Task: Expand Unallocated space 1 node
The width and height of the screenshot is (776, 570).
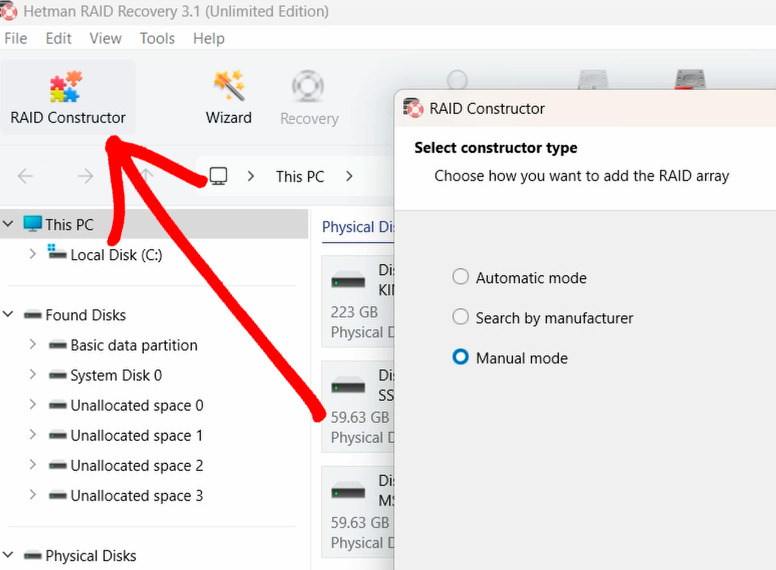Action: (x=33, y=435)
